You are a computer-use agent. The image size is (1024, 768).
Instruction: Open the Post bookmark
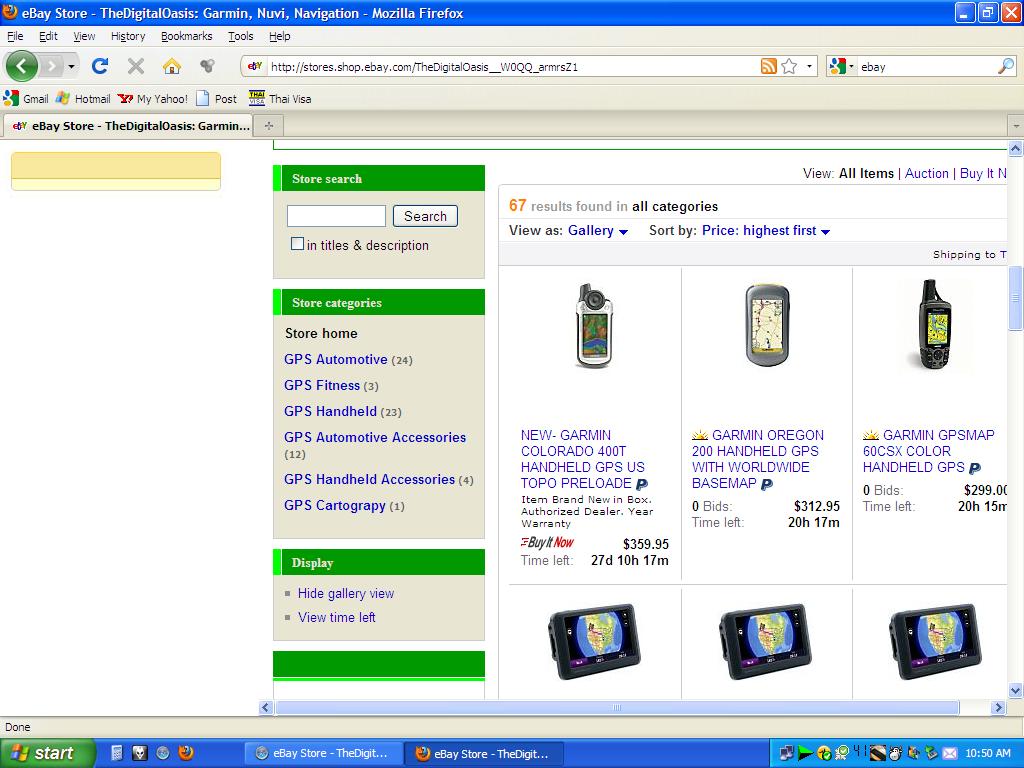point(216,99)
